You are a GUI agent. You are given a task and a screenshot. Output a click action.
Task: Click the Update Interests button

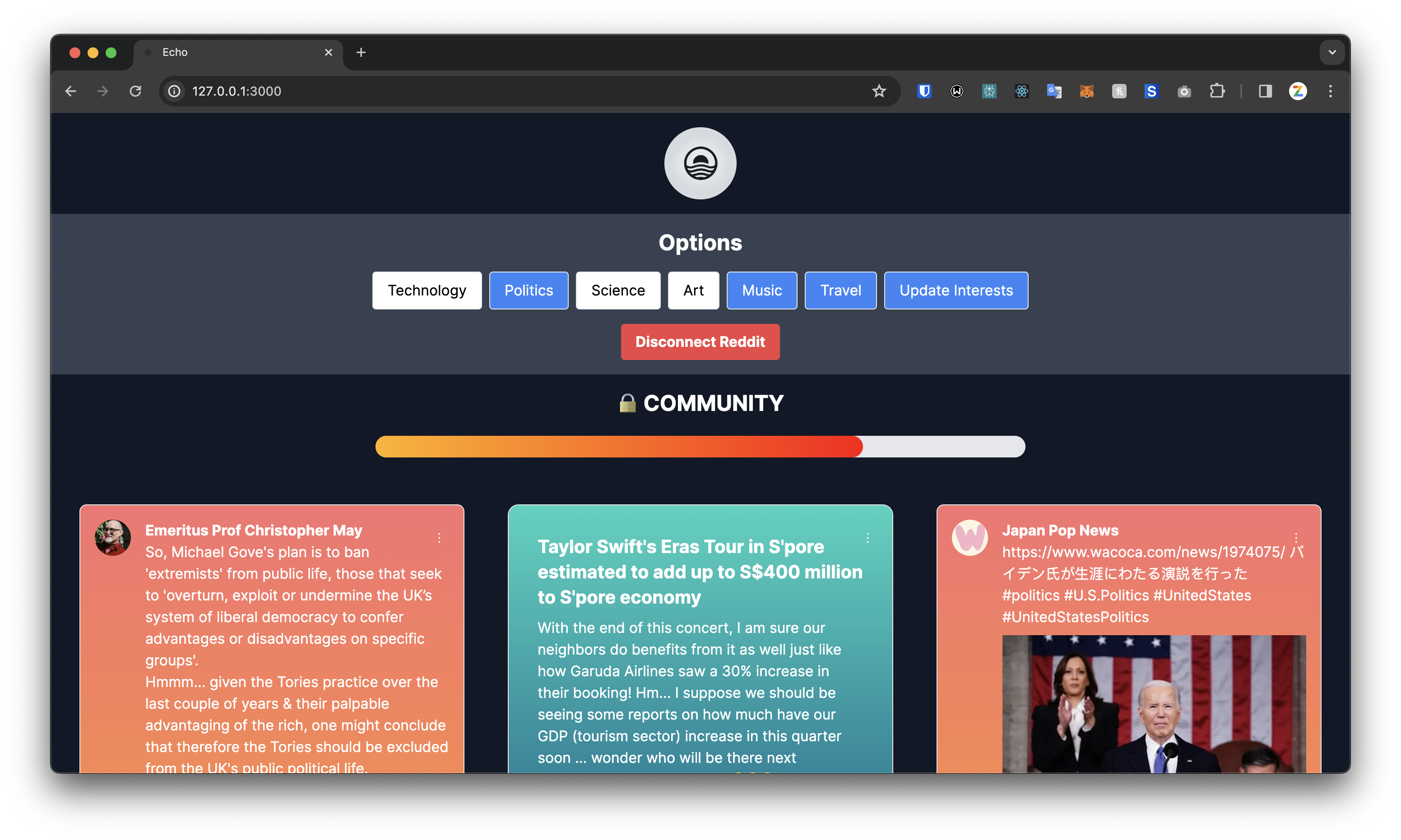coord(956,291)
